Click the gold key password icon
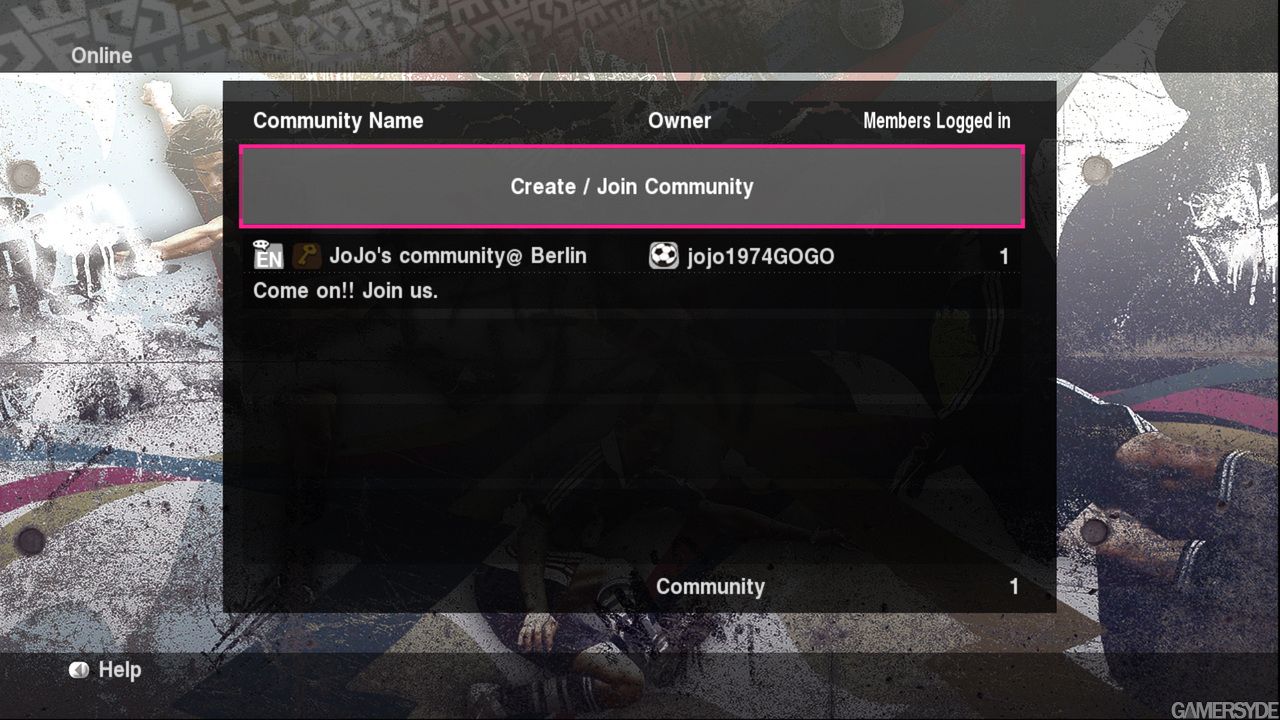This screenshot has height=720, width=1280. pos(307,256)
